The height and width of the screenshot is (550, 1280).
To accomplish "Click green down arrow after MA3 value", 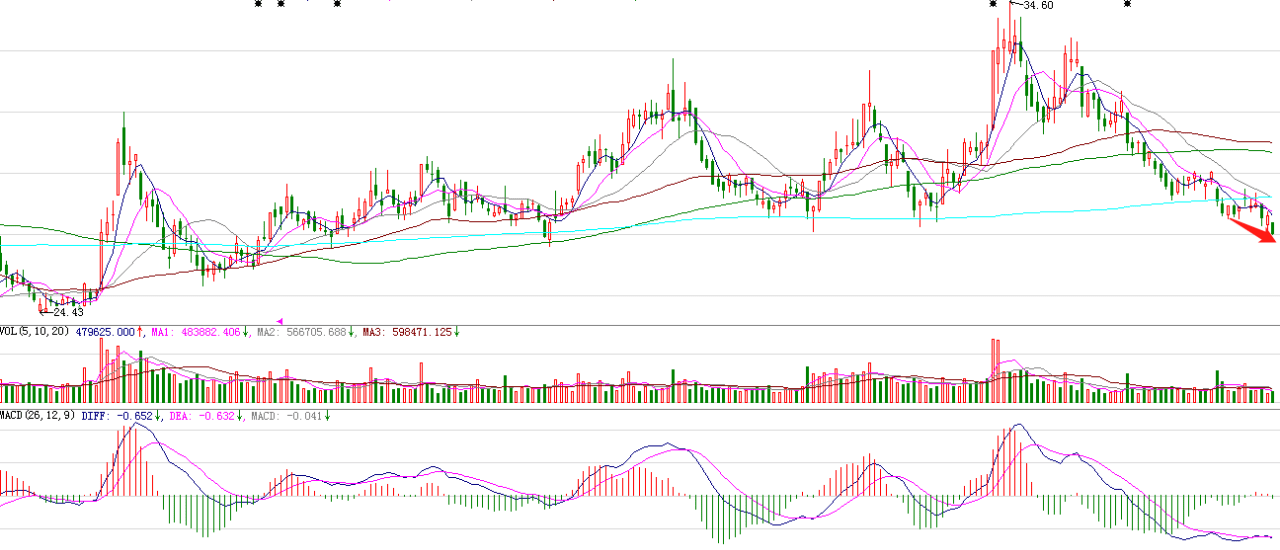I will tap(456, 332).
